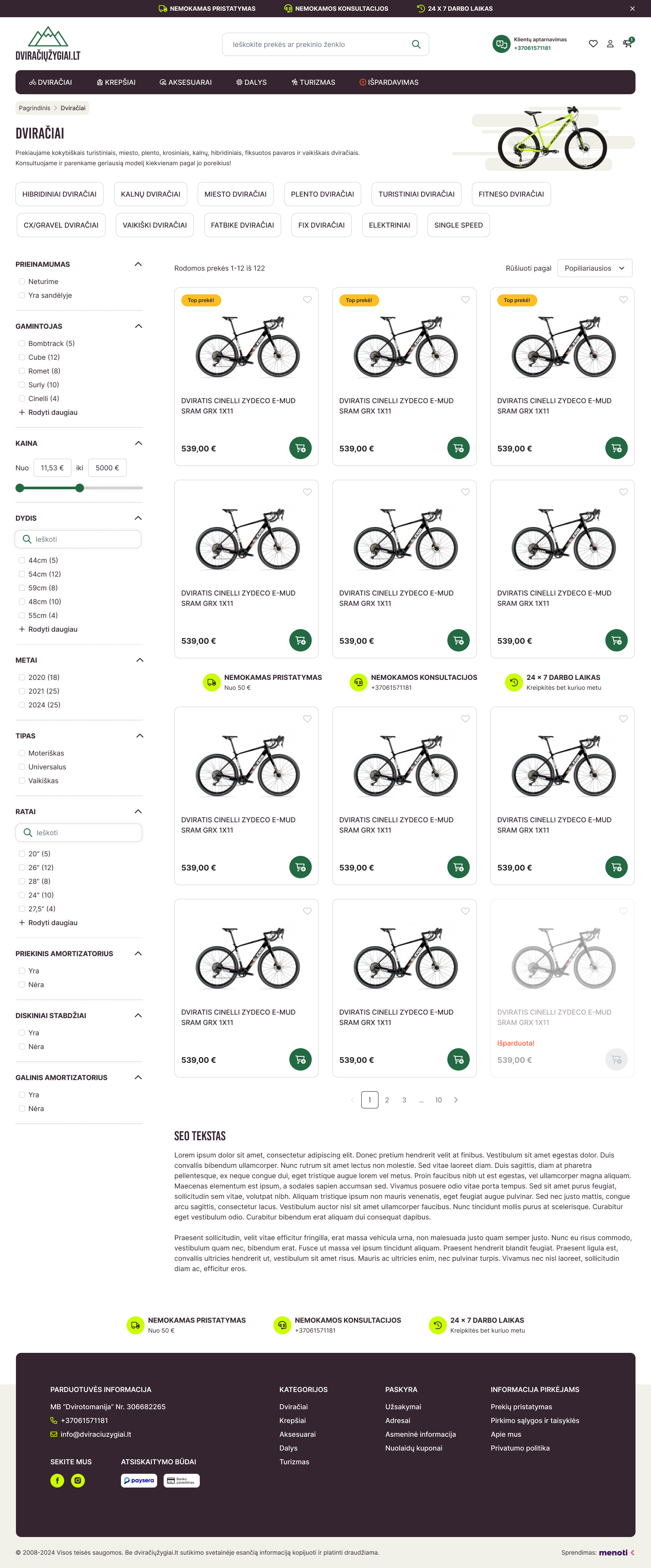
Task: Click mid-page Nemokamos konsultacijos headset icon
Action: coord(358,682)
